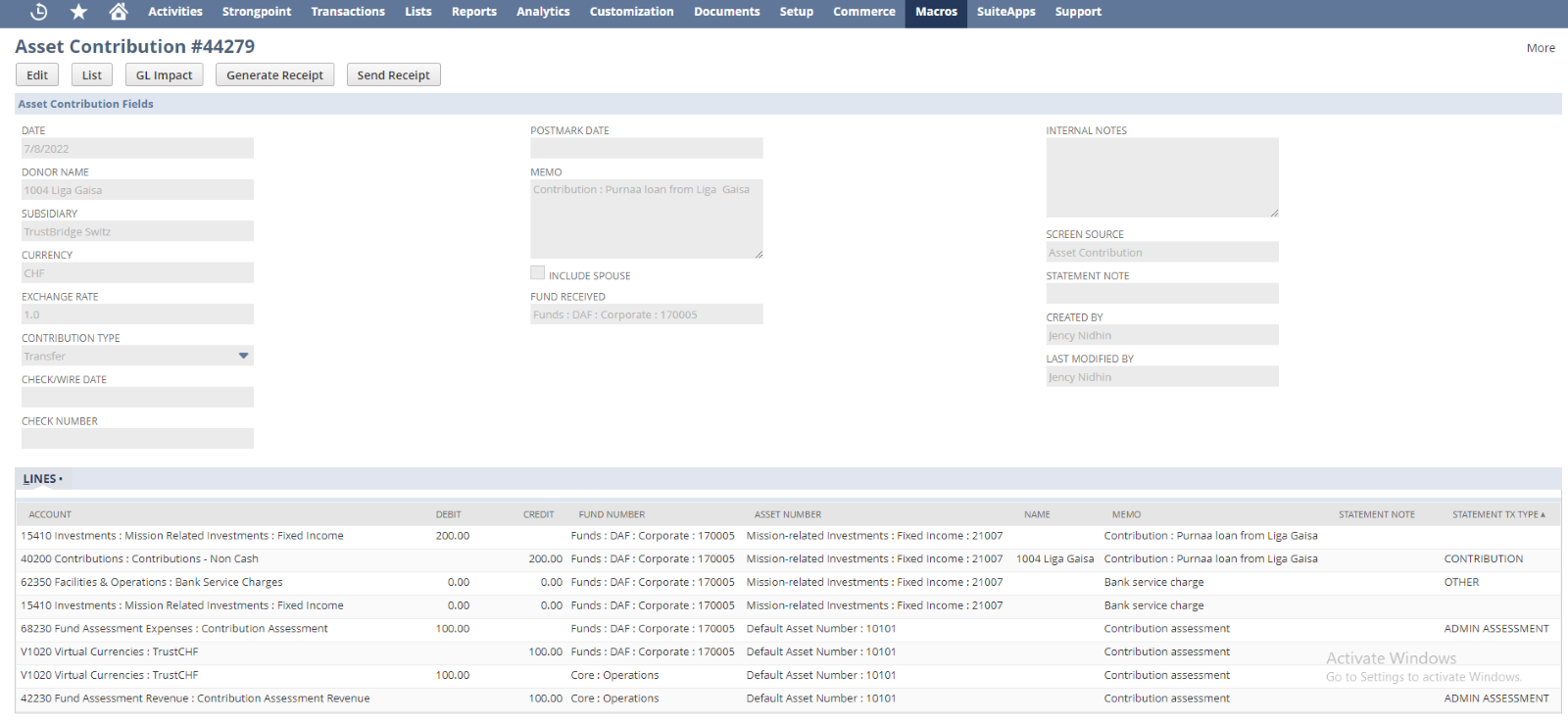The image size is (1568, 722).
Task: Click the Send Receipt button
Action: click(393, 75)
